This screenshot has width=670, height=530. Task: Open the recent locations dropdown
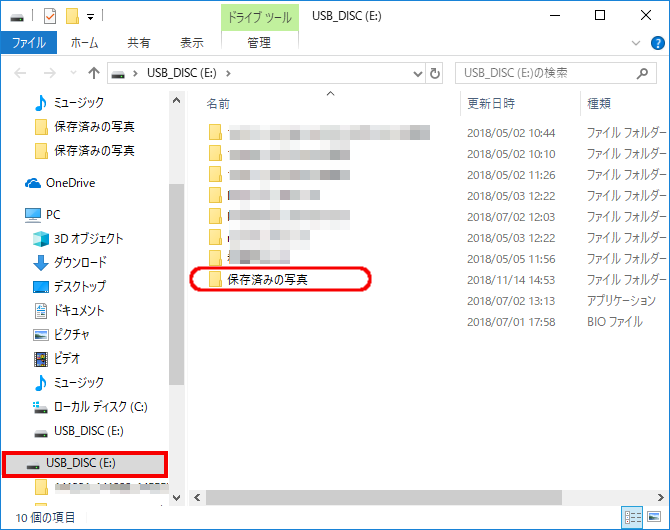[73, 73]
